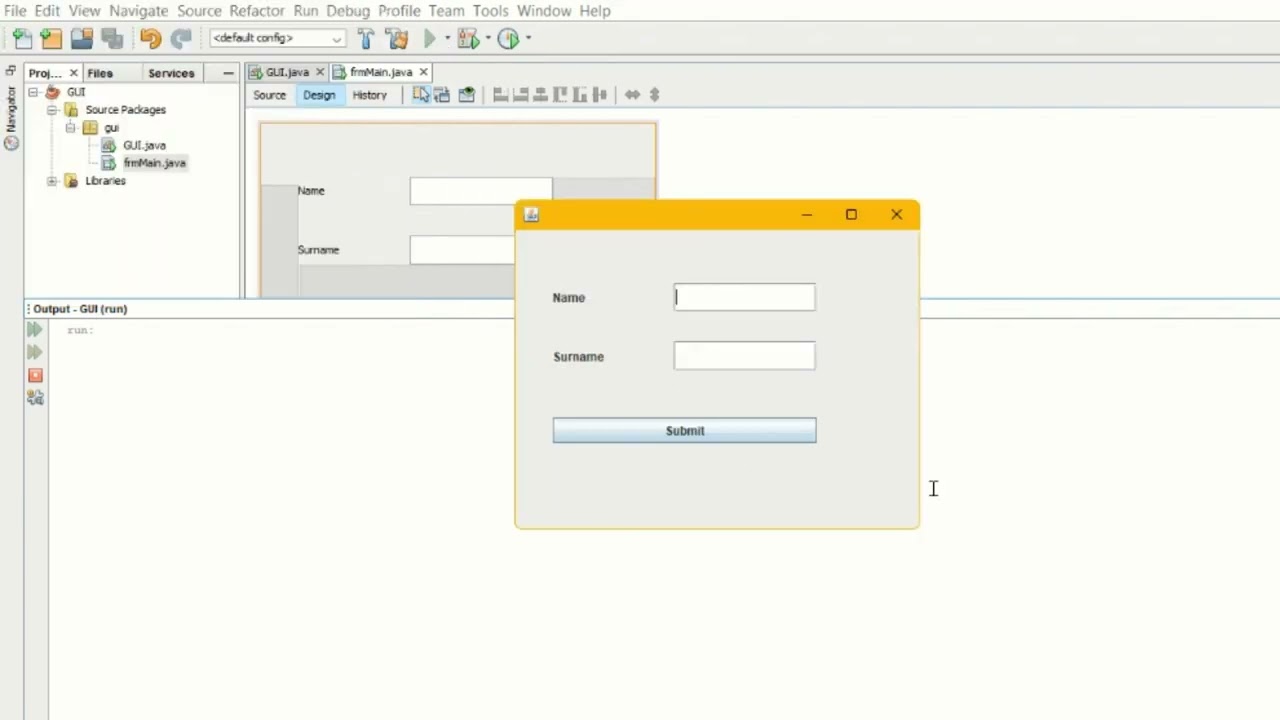The image size is (1280, 720).
Task: Switch to Source view
Action: (269, 95)
